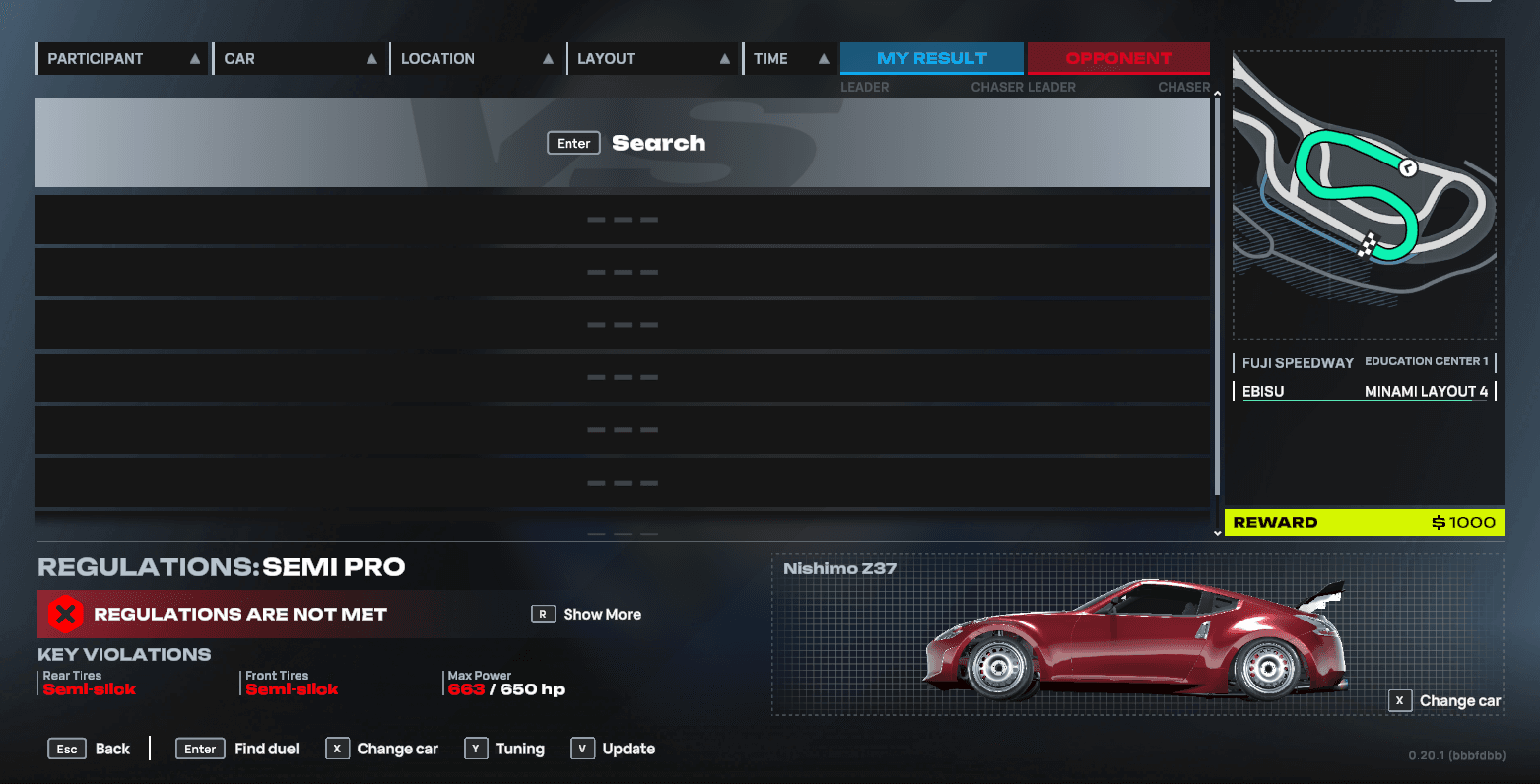
Task: Click the Nishimo Z37 car image
Action: coord(1135,639)
